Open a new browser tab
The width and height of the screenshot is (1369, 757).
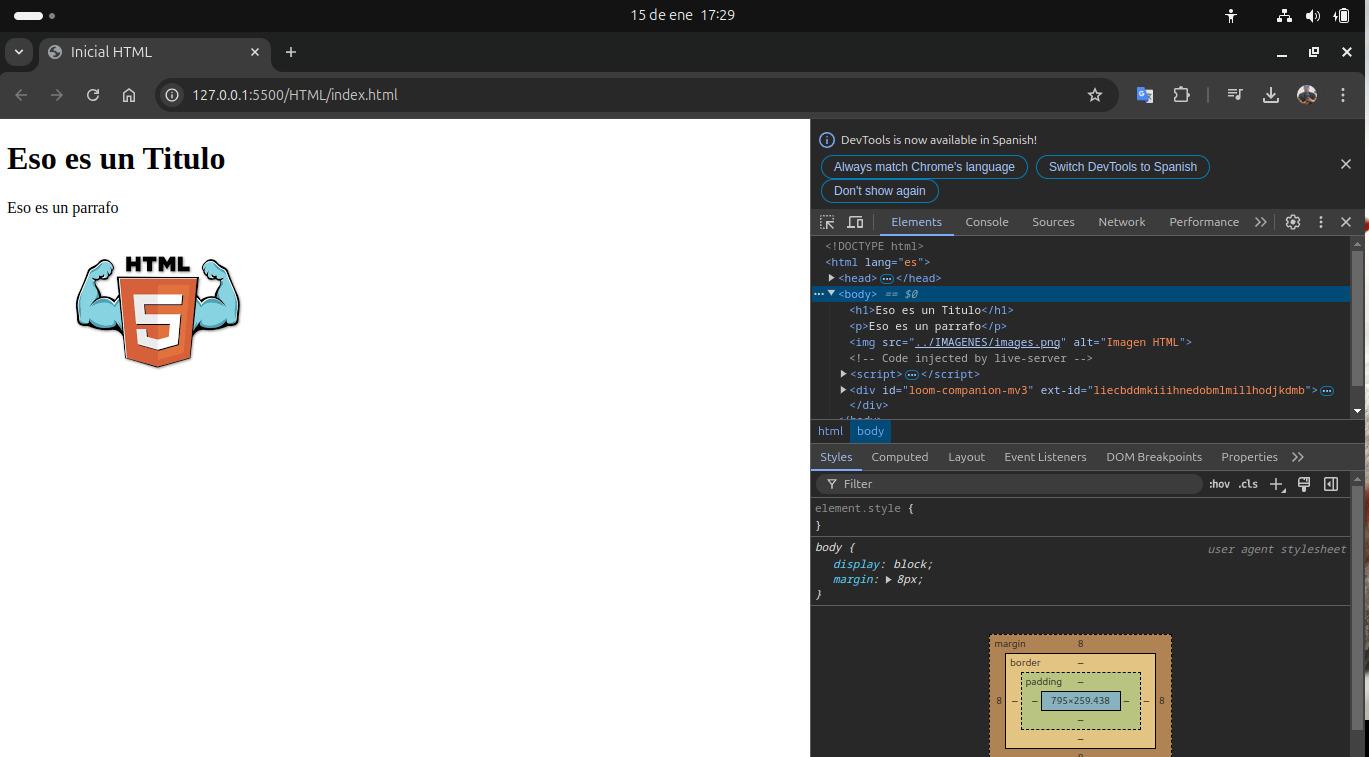click(291, 52)
